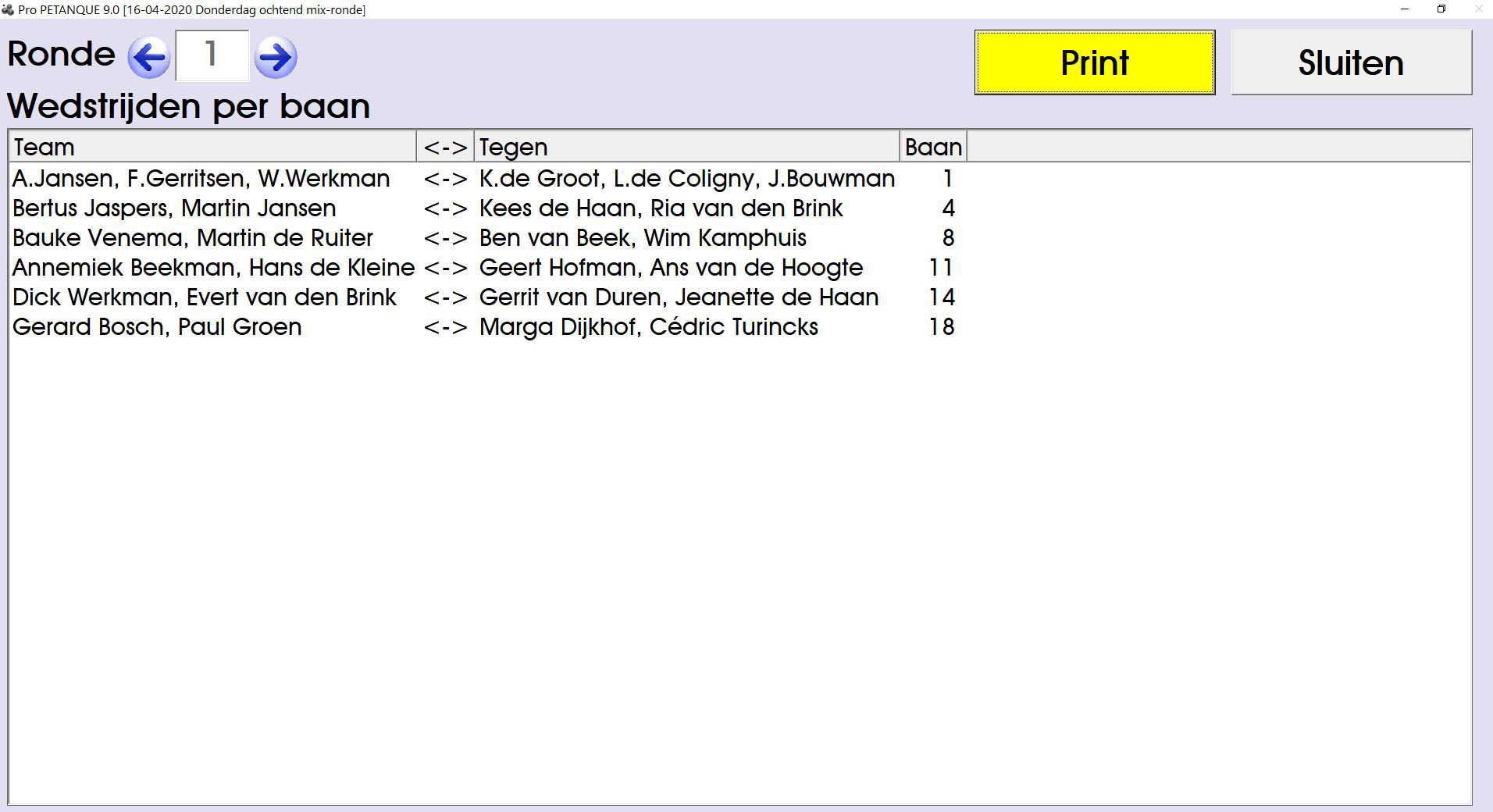Minimize the Pro PETANQUE window
The image size is (1493, 812).
(1405, 9)
